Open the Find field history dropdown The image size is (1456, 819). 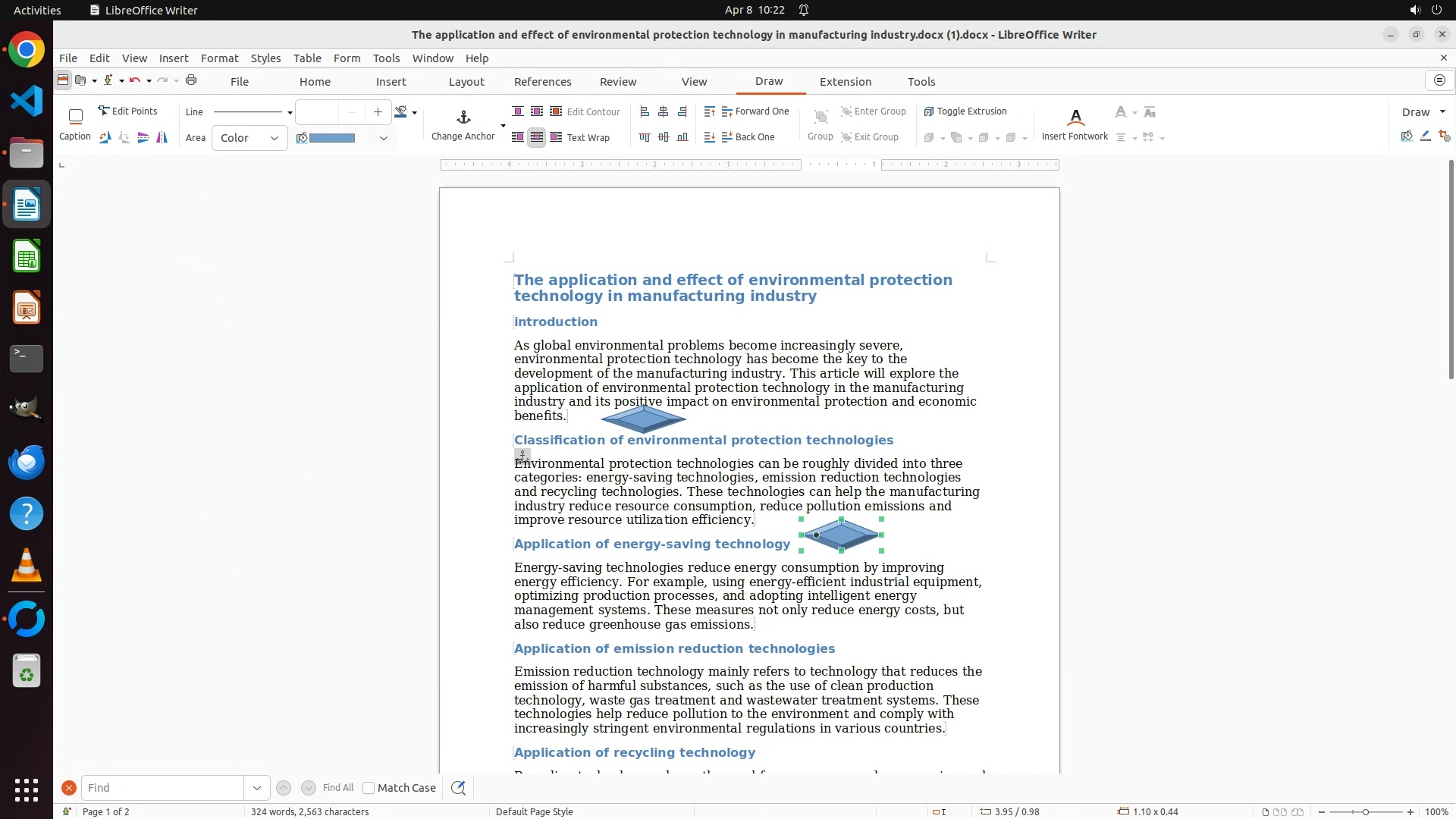pyautogui.click(x=257, y=788)
